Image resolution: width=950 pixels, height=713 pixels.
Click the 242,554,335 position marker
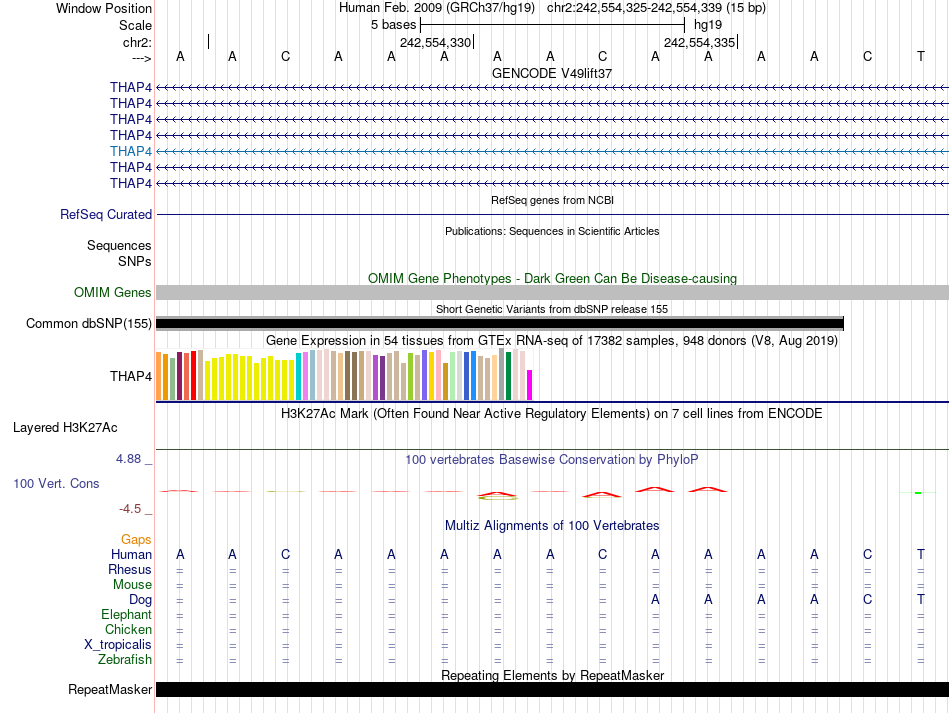point(700,42)
